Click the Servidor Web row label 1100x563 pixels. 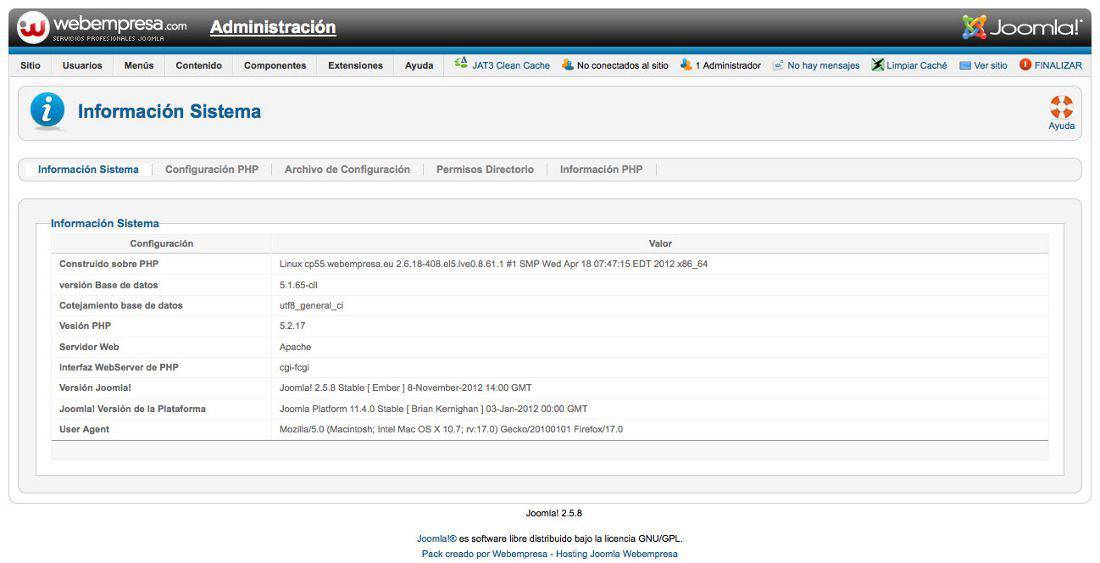(x=89, y=347)
